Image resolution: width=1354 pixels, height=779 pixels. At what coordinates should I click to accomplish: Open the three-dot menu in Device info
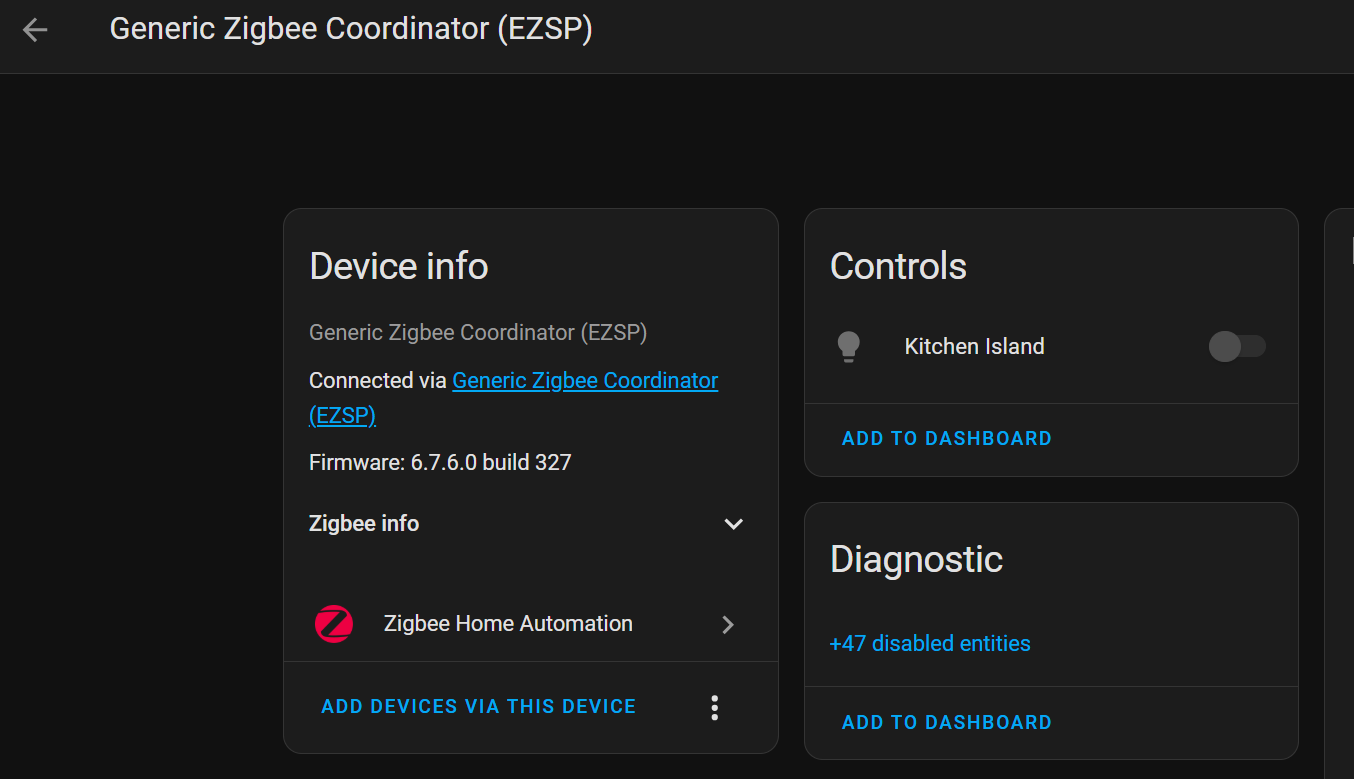[x=714, y=707]
